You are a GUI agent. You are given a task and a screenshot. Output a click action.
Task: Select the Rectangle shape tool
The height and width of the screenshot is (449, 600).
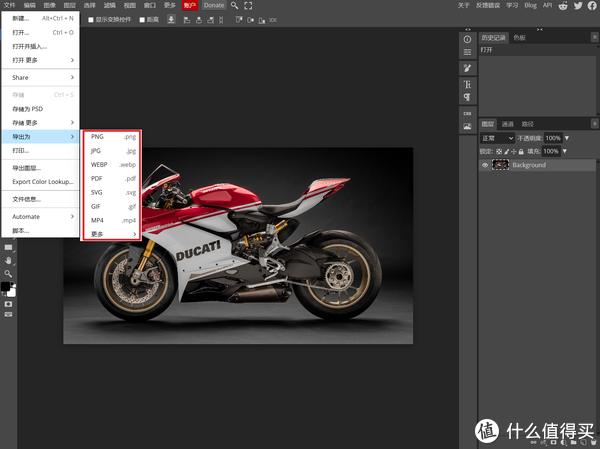[8, 248]
